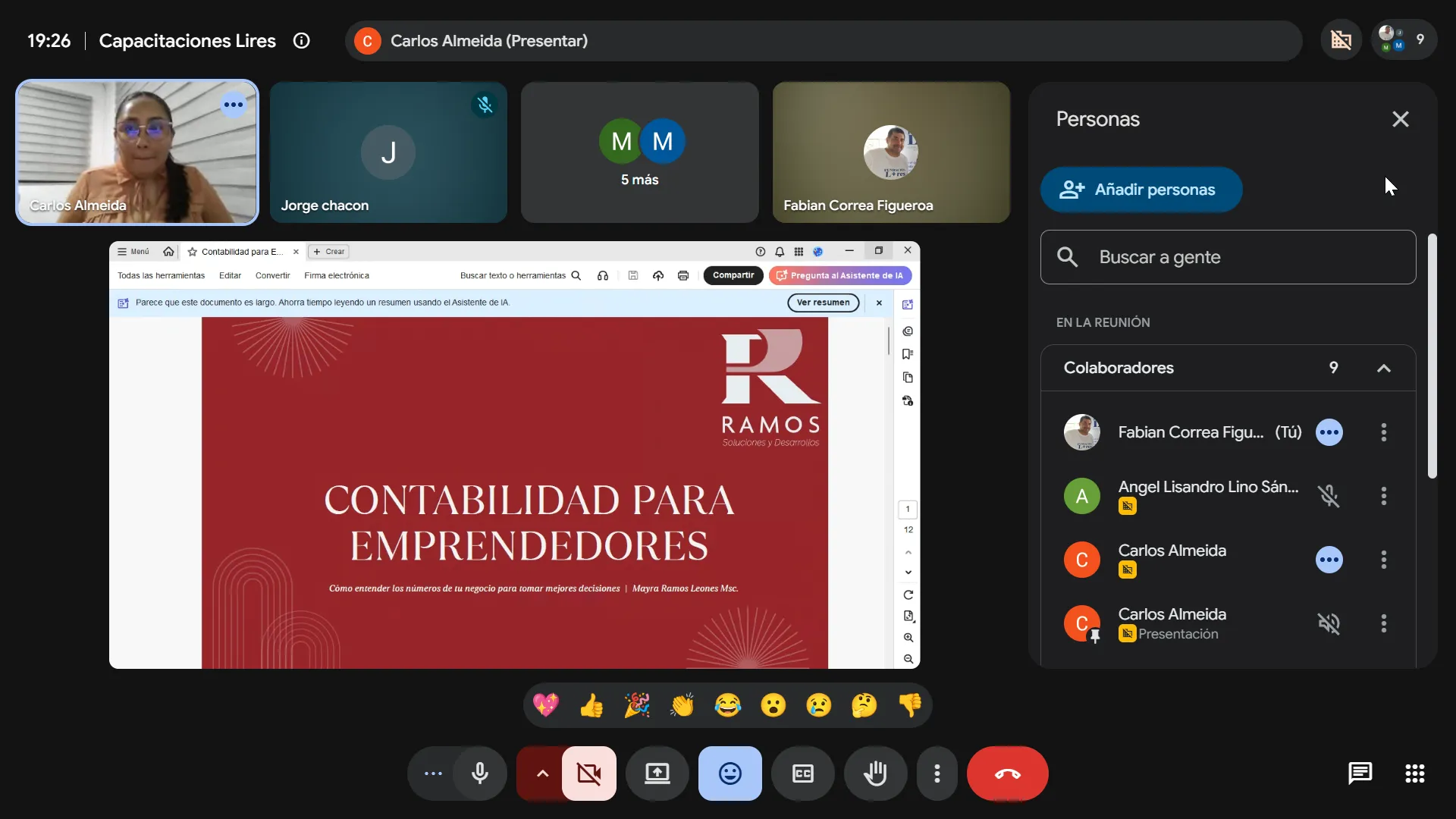The height and width of the screenshot is (819, 1456).
Task: Mute Carlos Almeida presentation audio
Action: coord(1329,623)
